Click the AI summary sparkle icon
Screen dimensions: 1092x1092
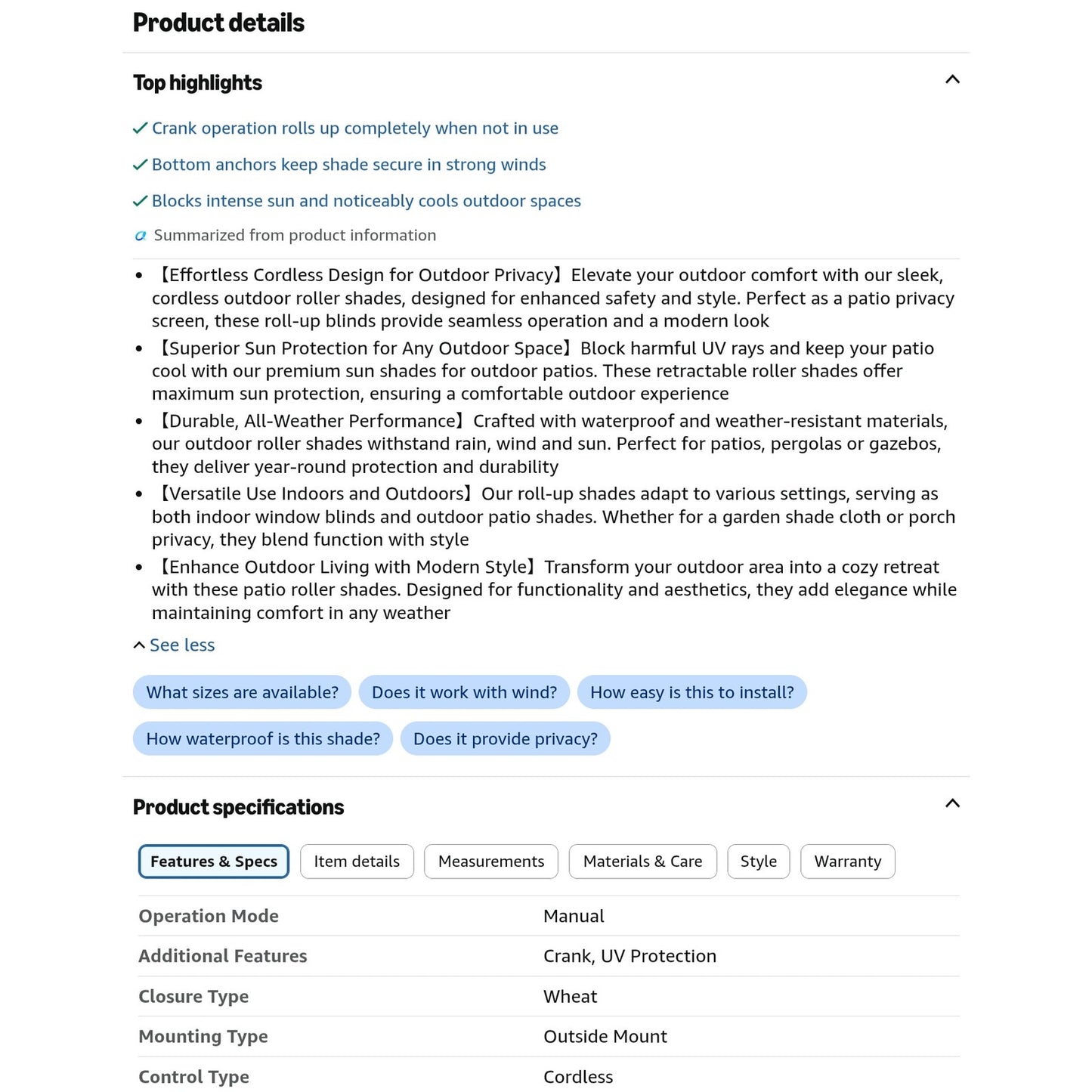point(140,236)
